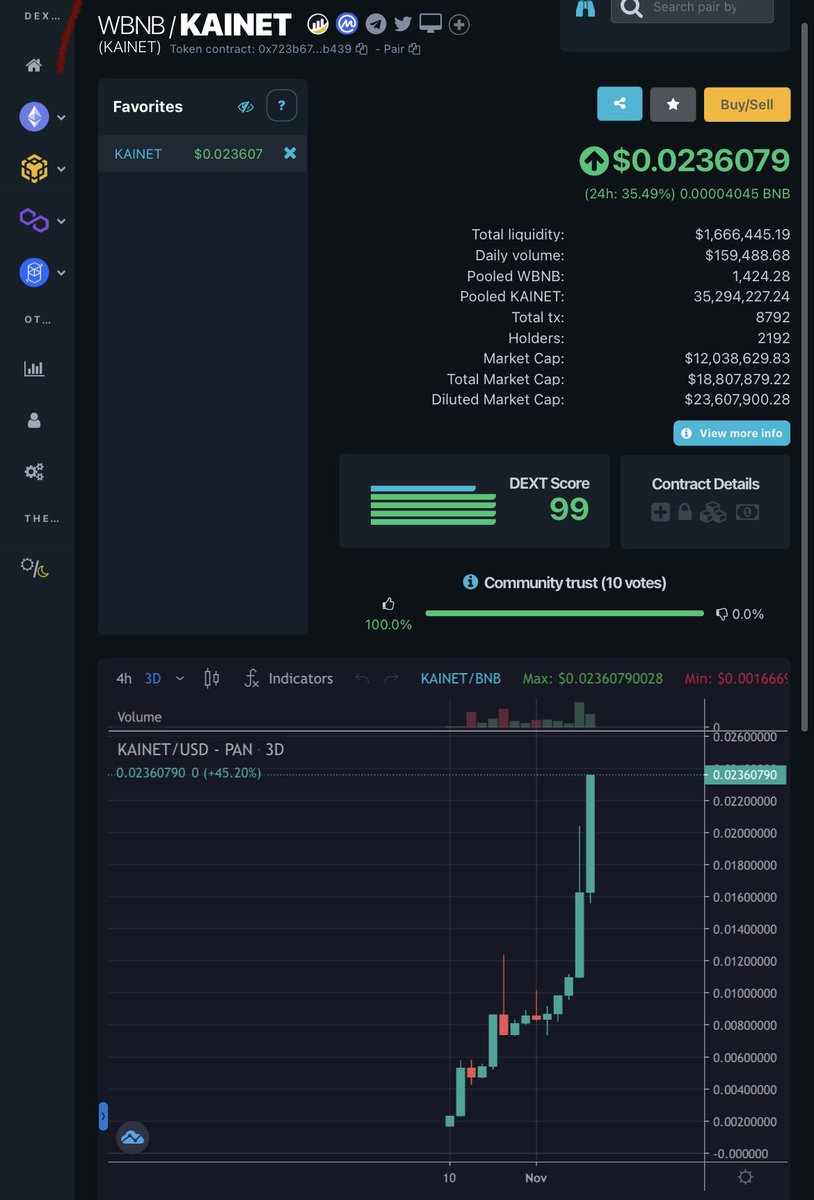Open the Telegram icon link

pyautogui.click(x=375, y=24)
